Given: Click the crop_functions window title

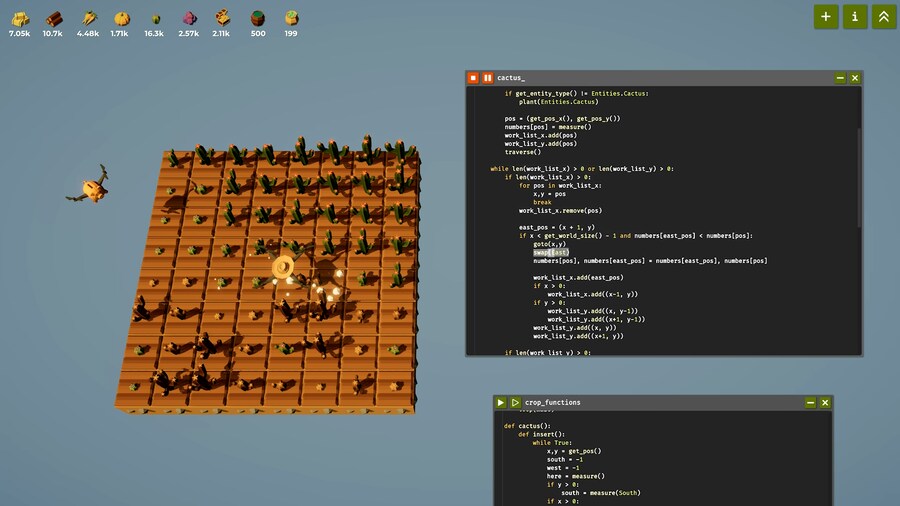Looking at the screenshot, I should click(552, 402).
